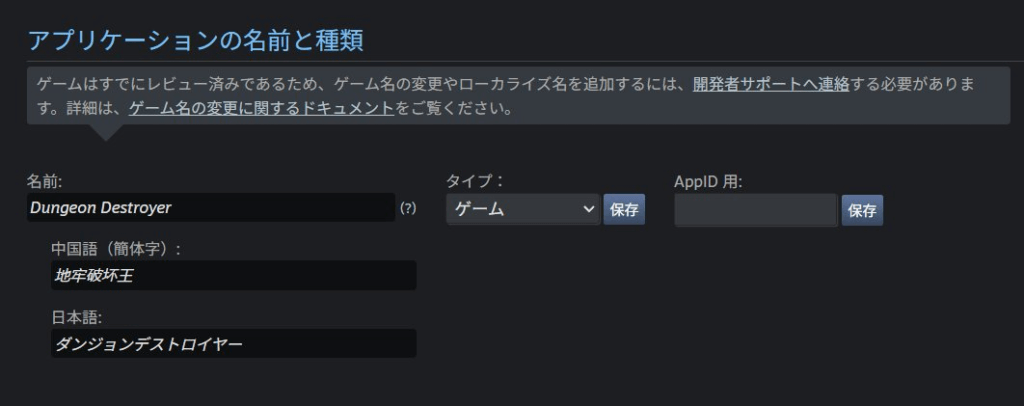Viewport: 1024px width, 406px height.
Task: Click the 日本語: label
Action: (x=76, y=317)
